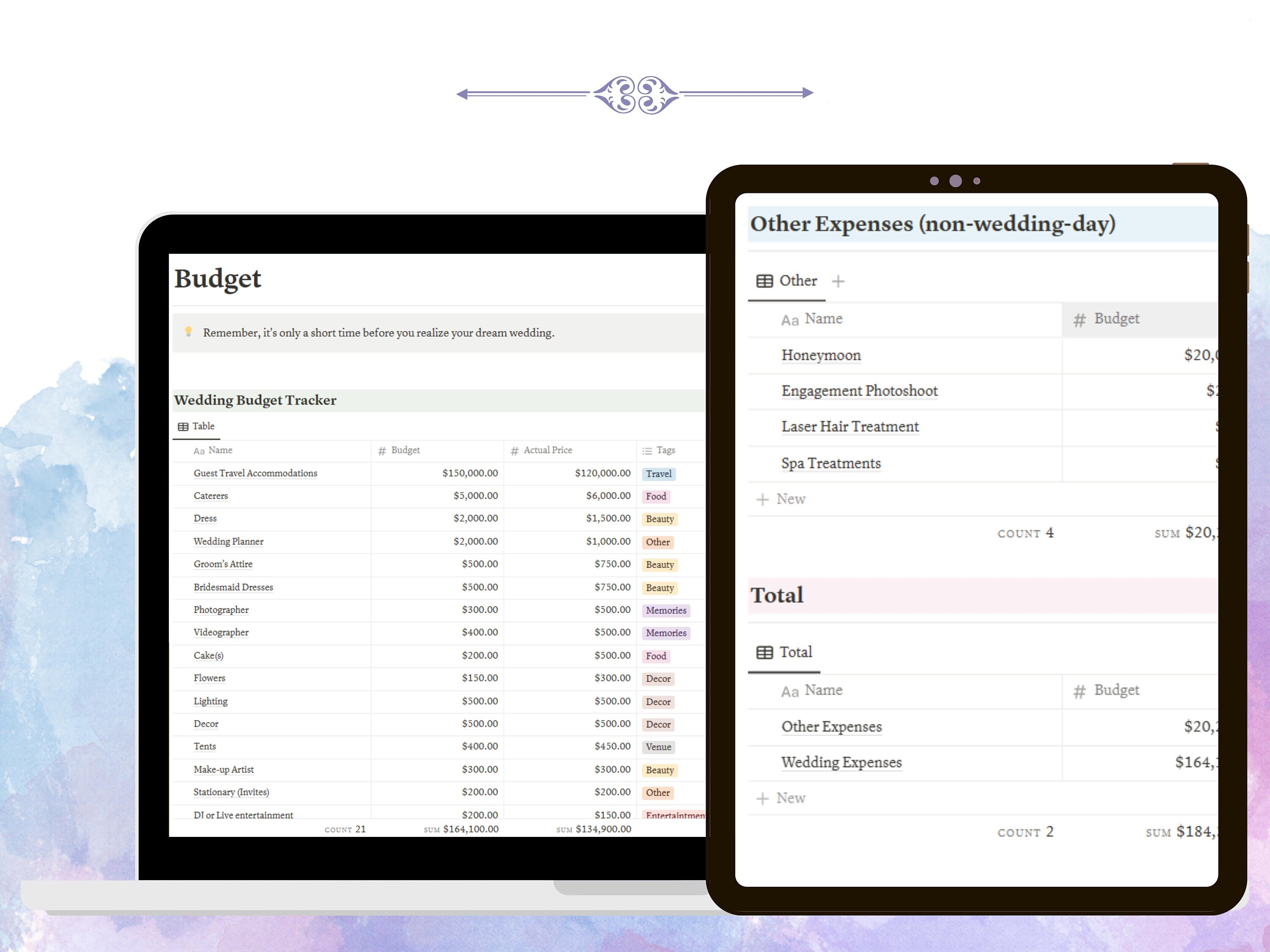Image resolution: width=1270 pixels, height=952 pixels.
Task: Open the Wedding Planner entry
Action: (228, 542)
